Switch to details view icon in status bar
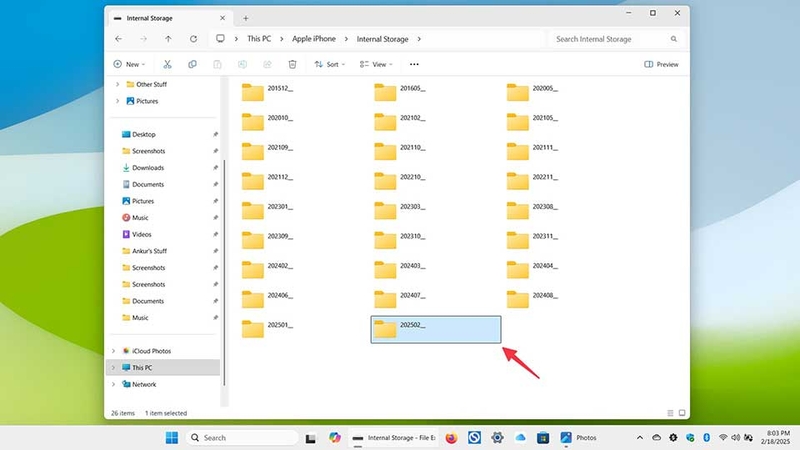The image size is (800, 450). [670, 413]
